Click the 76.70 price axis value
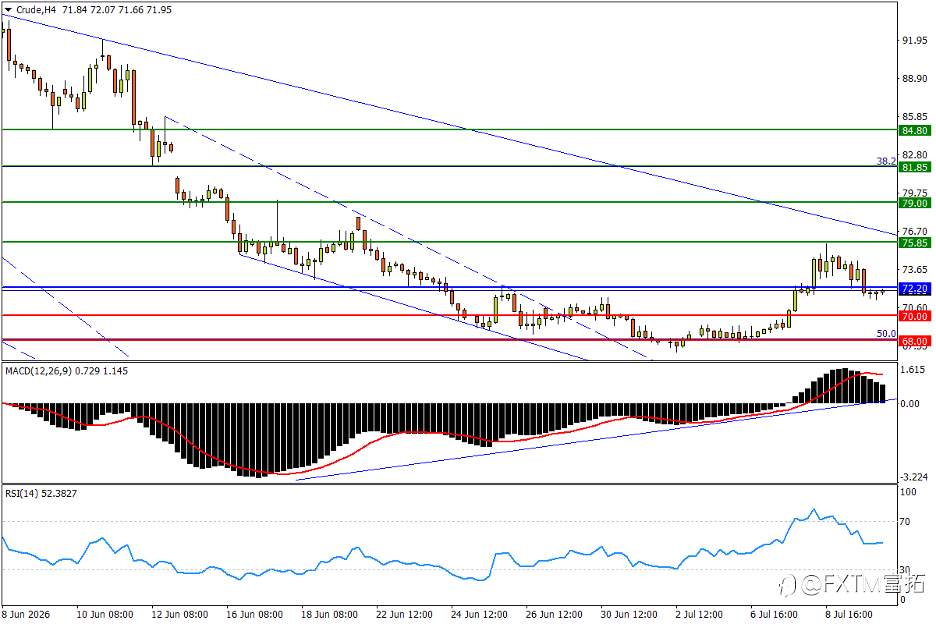This screenshot has width=936, height=624. point(915,231)
